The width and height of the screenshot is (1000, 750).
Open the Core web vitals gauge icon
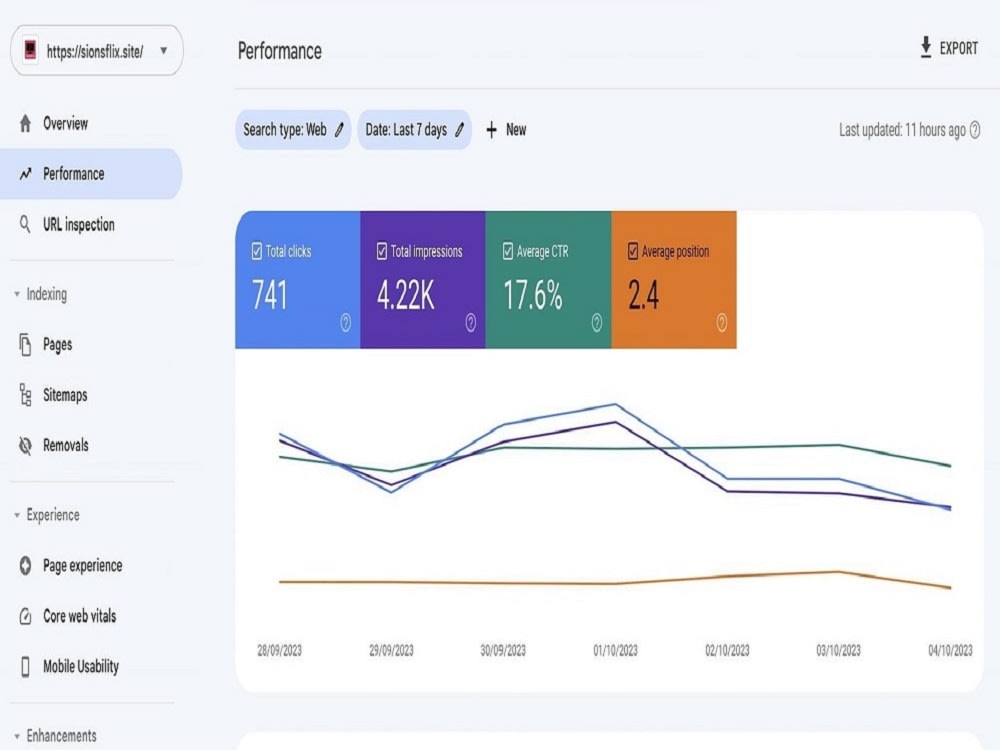coord(26,616)
